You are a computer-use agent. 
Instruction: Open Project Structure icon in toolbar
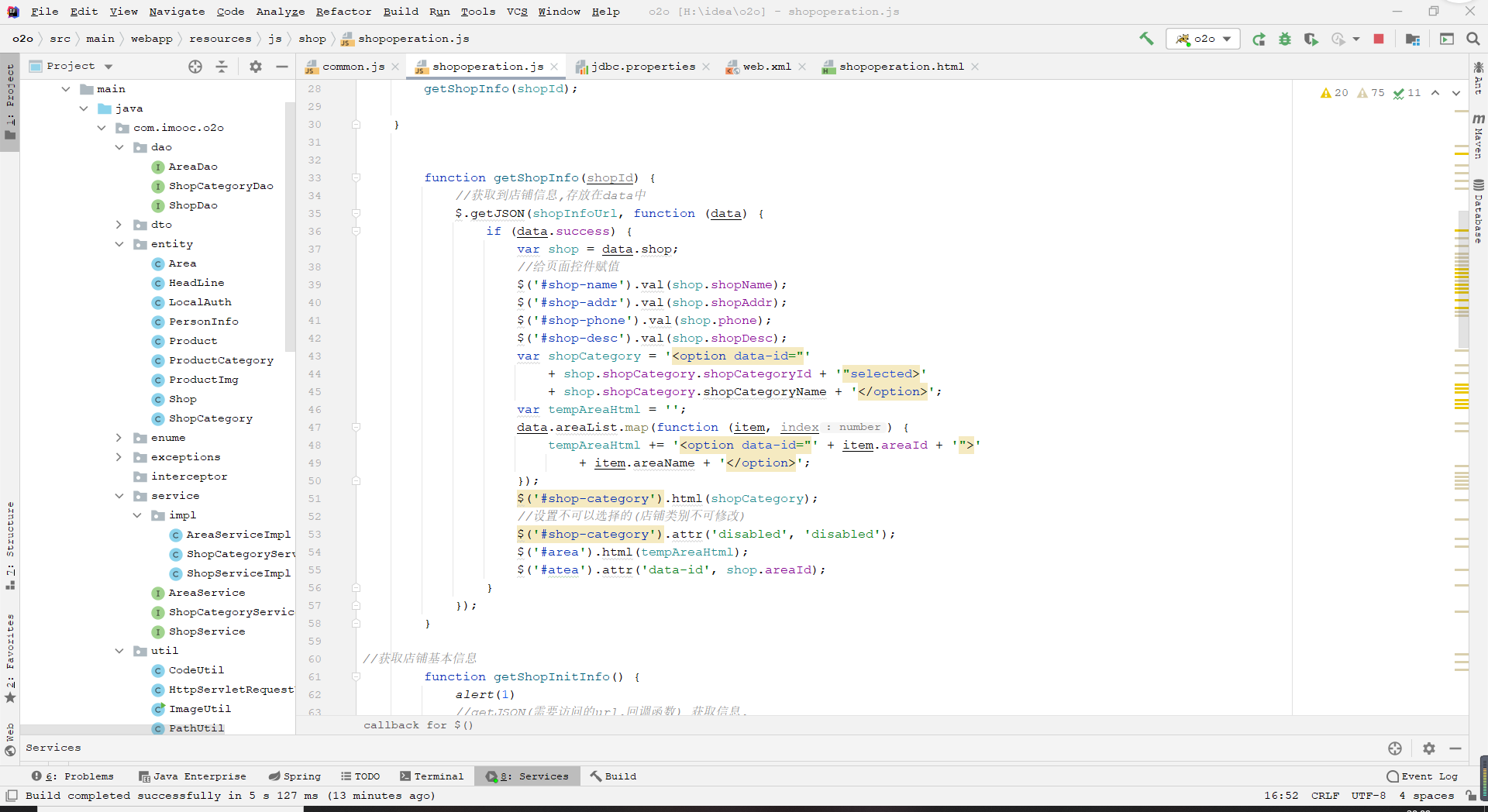coord(1412,39)
